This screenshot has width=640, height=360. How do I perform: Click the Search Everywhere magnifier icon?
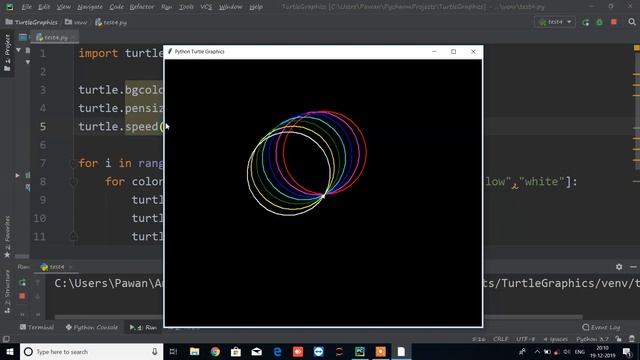click(632, 22)
